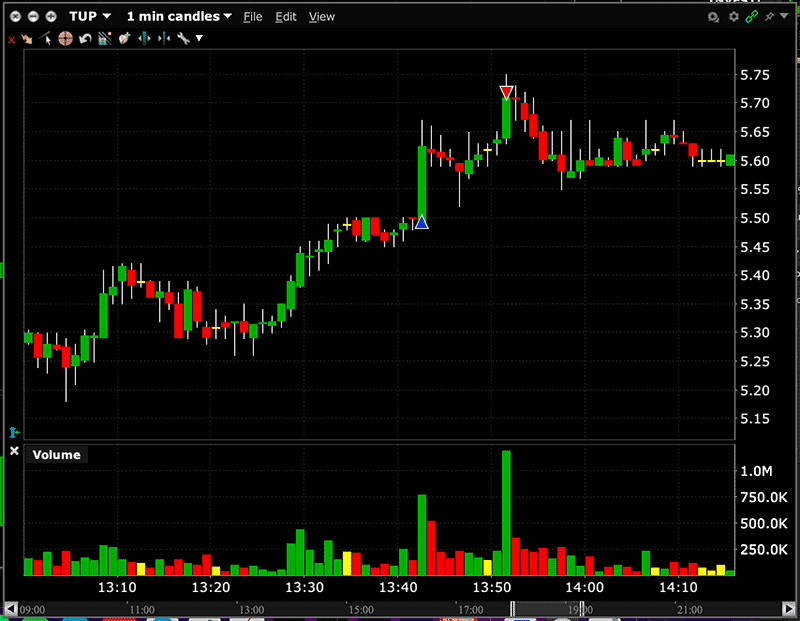Viewport: 800px width, 621px height.
Task: Select the trendline arrow pointer tool
Action: (46, 38)
